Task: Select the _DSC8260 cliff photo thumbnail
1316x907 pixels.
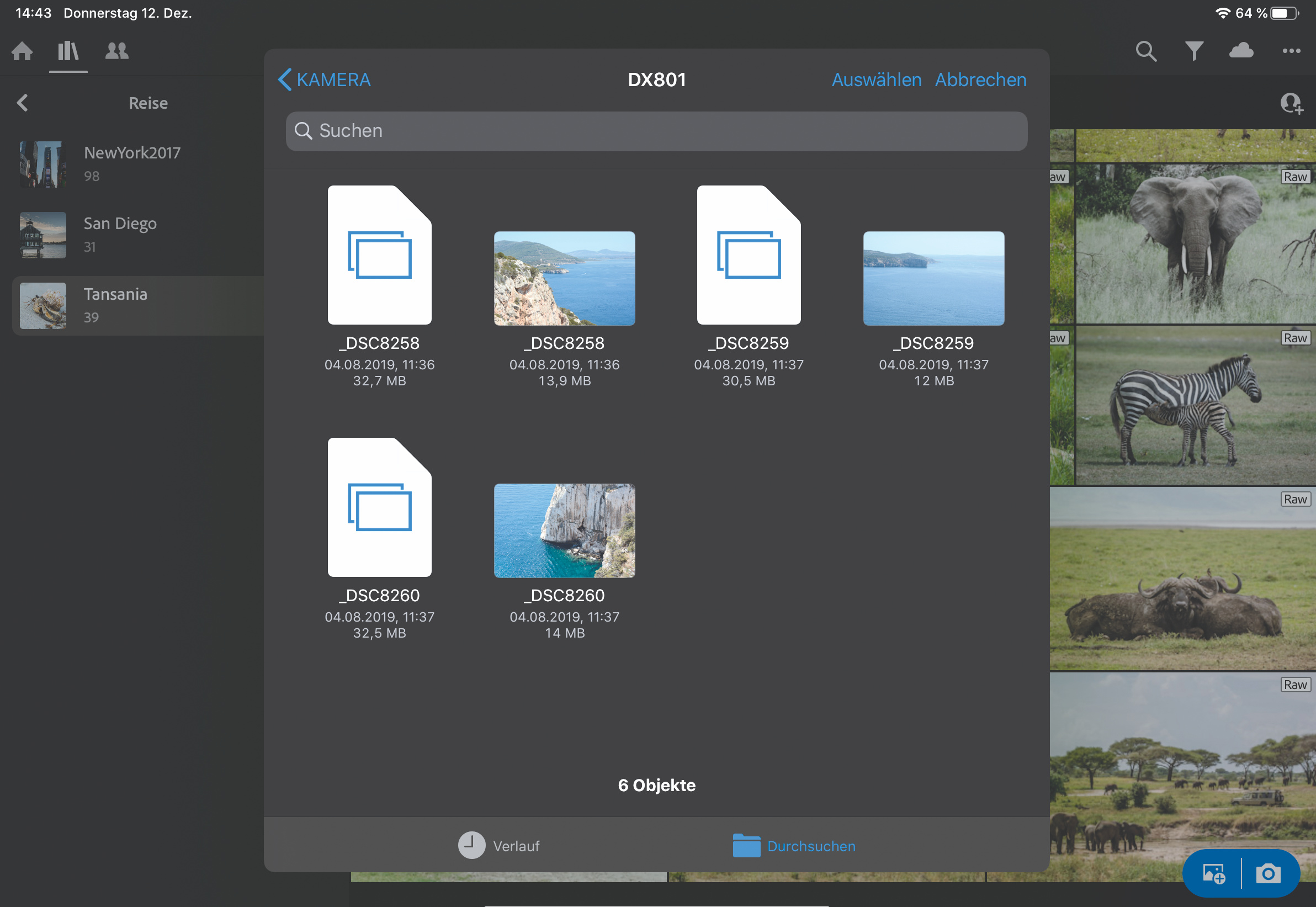Action: [x=564, y=531]
